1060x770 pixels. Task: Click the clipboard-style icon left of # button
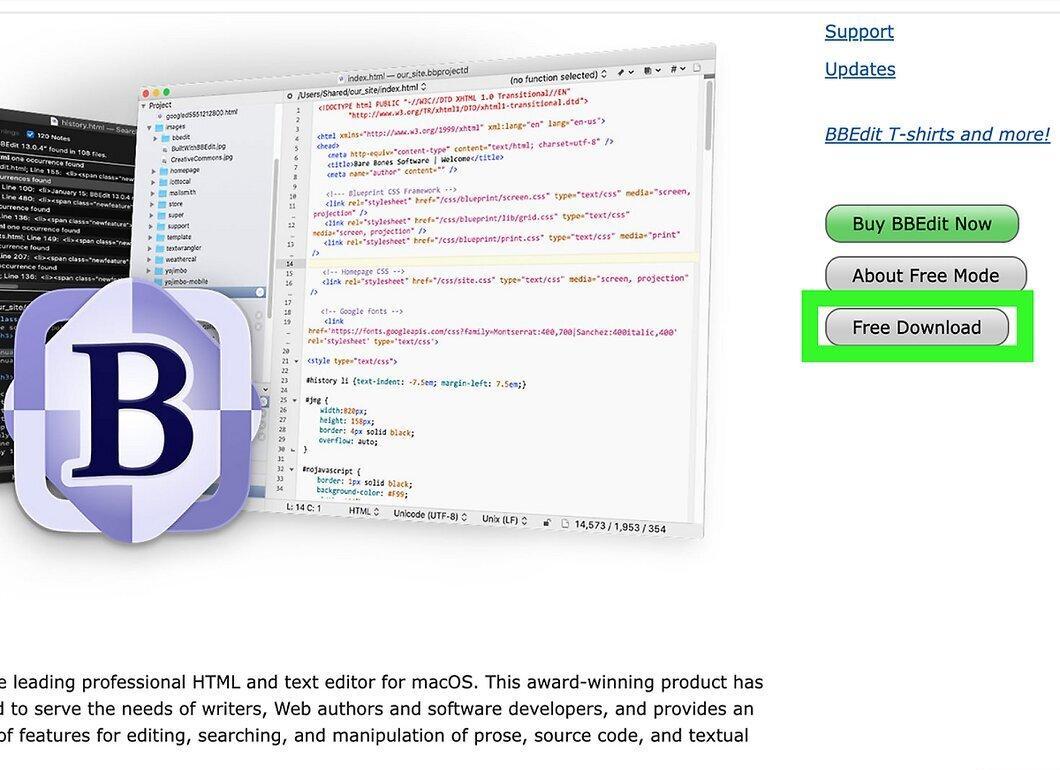point(648,70)
